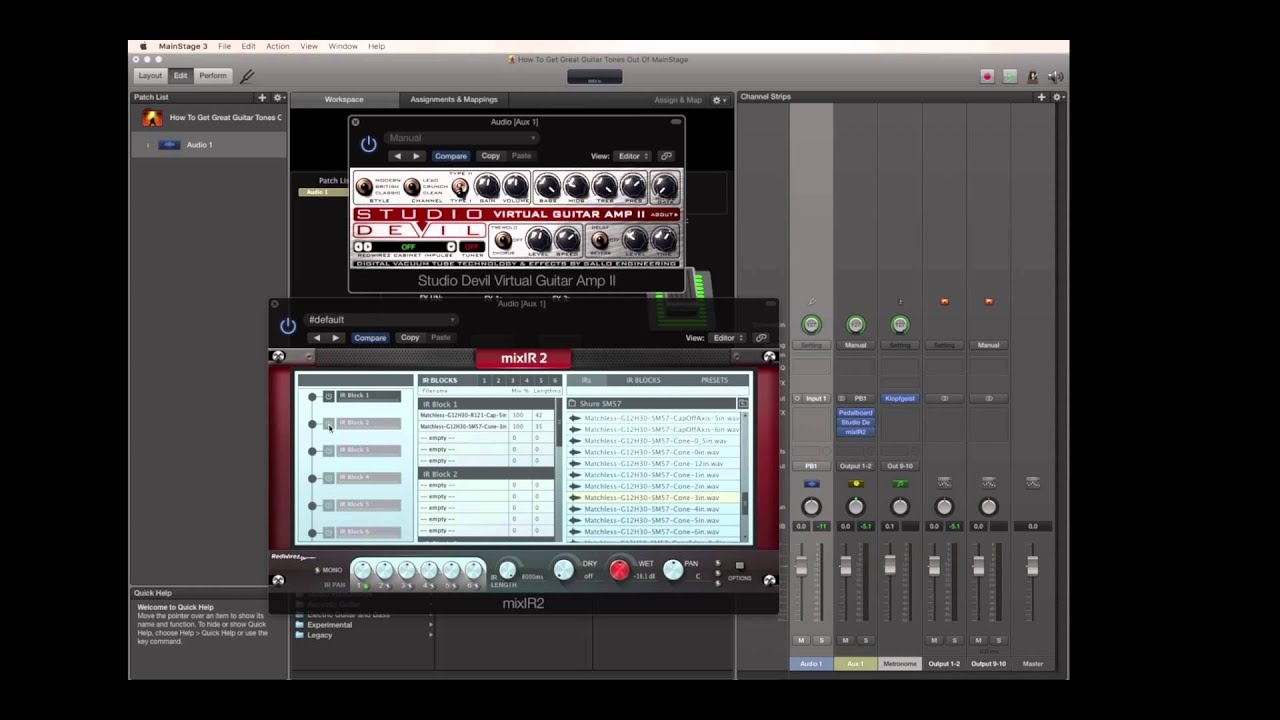Click the master volume speaker icon
The height and width of the screenshot is (720, 1280).
point(1056,76)
